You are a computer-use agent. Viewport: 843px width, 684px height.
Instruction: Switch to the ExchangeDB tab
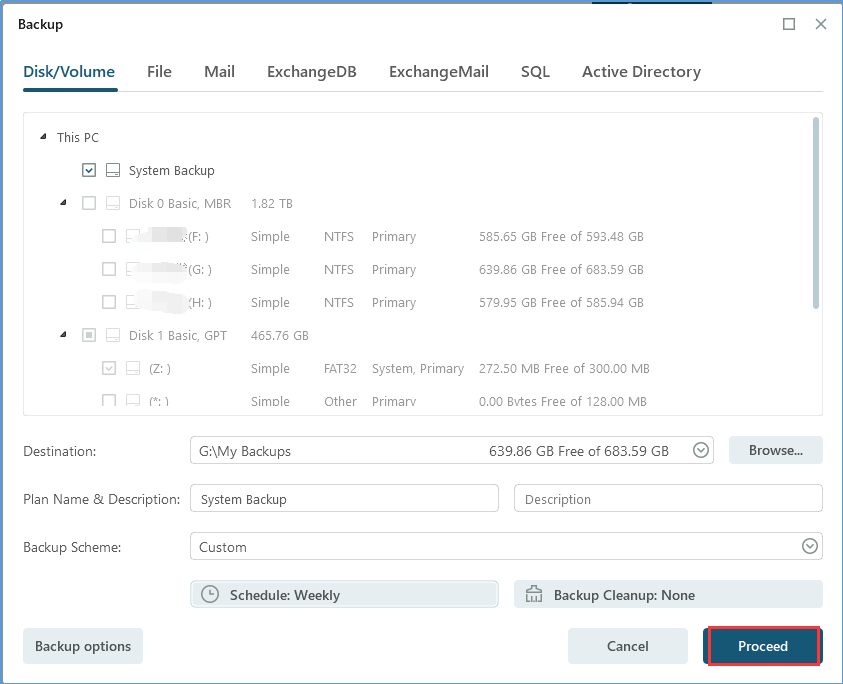tap(311, 72)
